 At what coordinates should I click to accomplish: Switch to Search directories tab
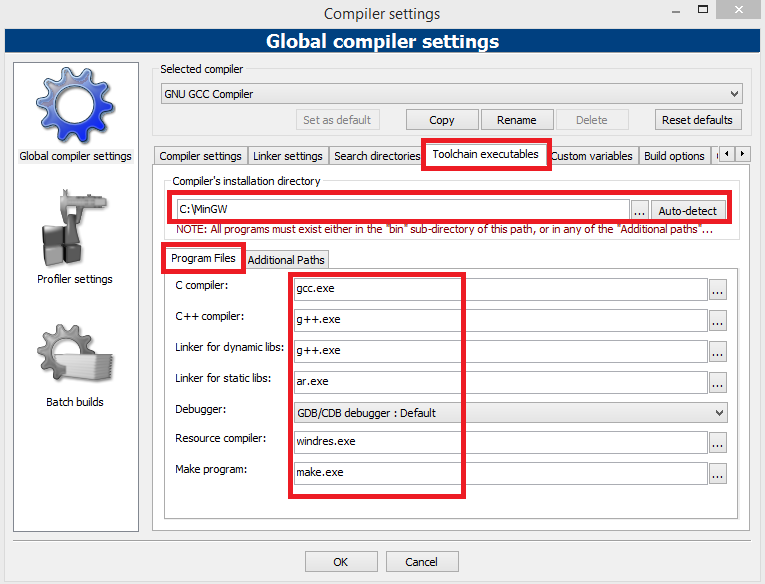377,156
